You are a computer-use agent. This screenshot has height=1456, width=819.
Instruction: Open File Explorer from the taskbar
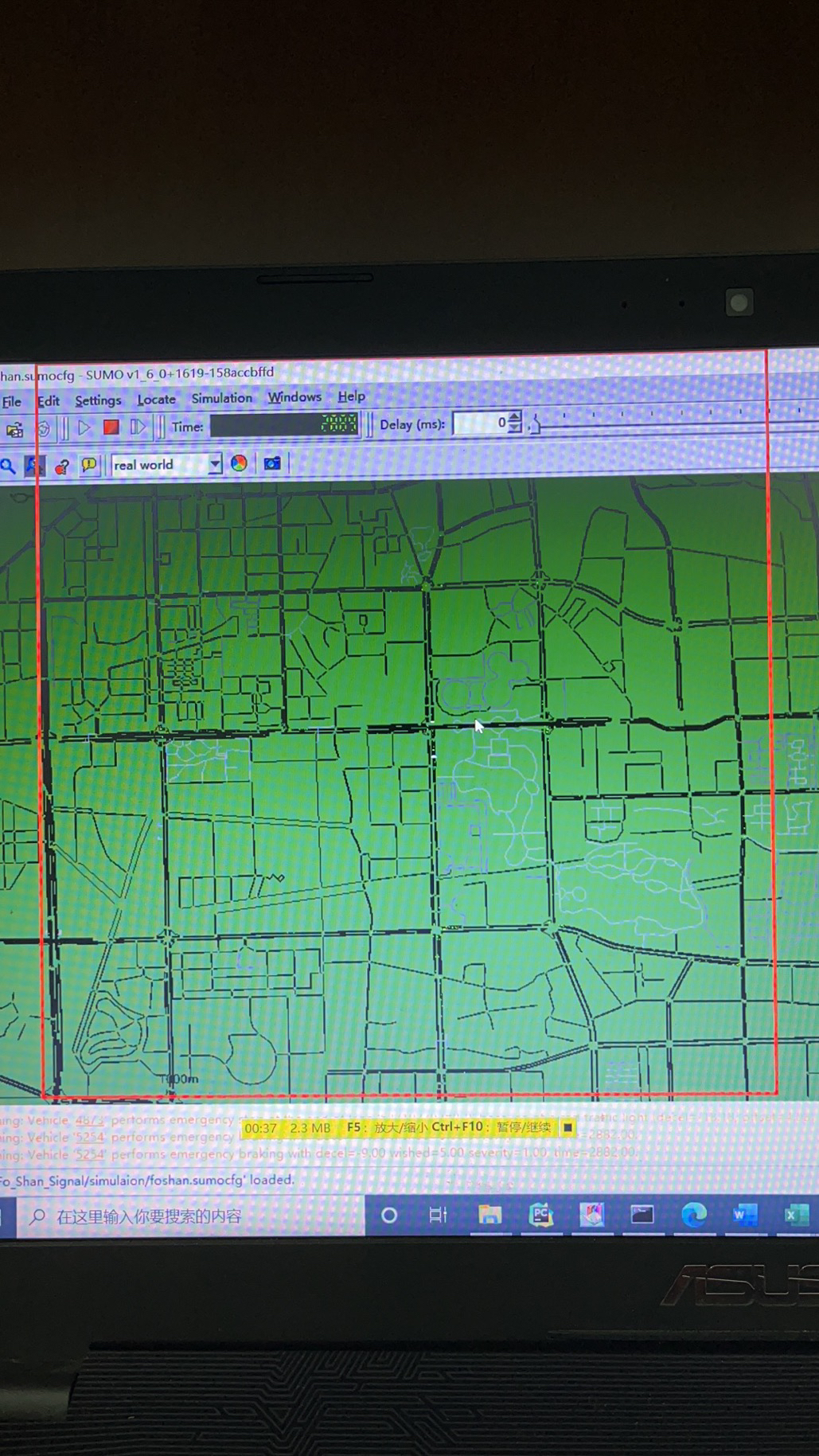pos(489,1215)
